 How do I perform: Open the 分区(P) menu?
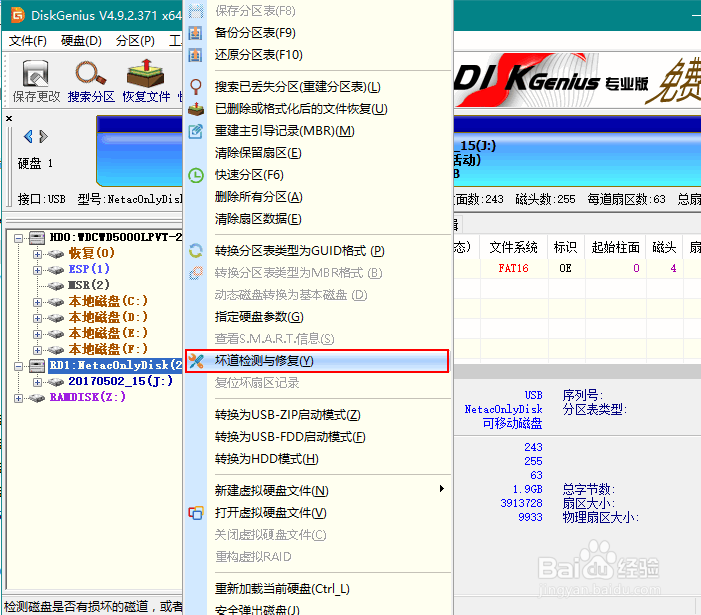pos(135,41)
